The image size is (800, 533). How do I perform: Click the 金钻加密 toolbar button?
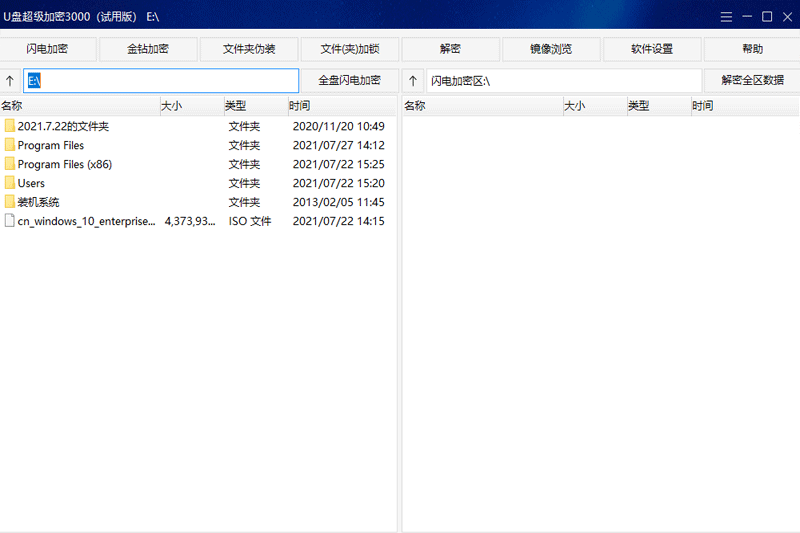(x=148, y=49)
